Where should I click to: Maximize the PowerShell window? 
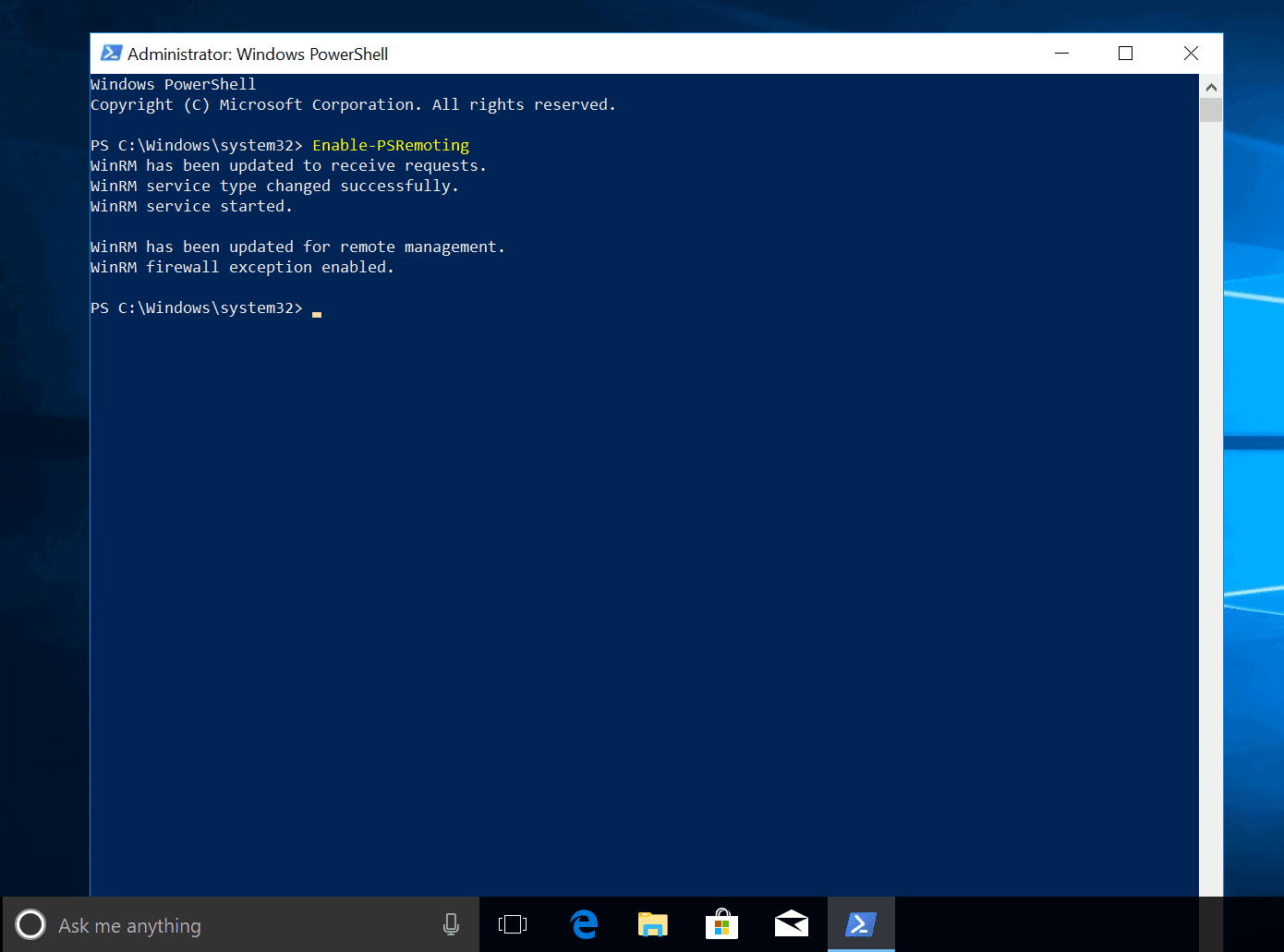coord(1125,54)
